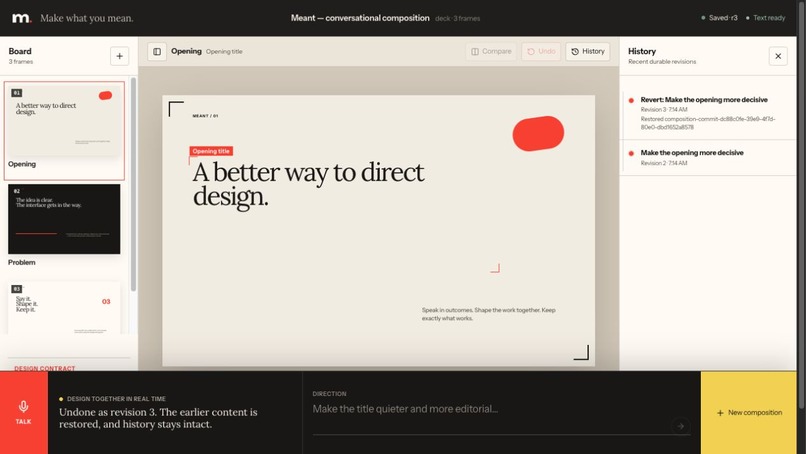
Task: Click the 'History' panel heading
Action: 642,51
